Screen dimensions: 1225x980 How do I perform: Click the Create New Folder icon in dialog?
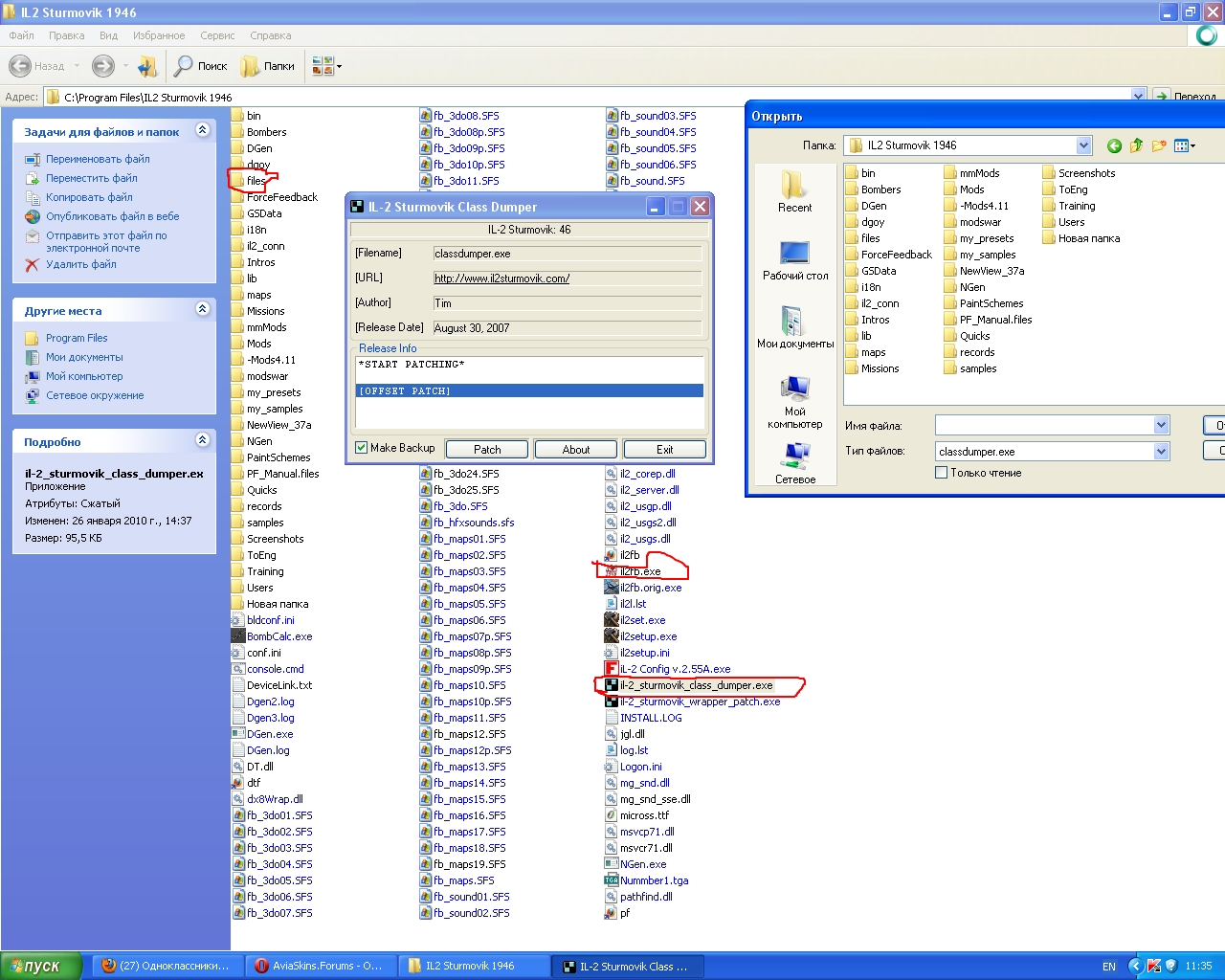point(1159,145)
